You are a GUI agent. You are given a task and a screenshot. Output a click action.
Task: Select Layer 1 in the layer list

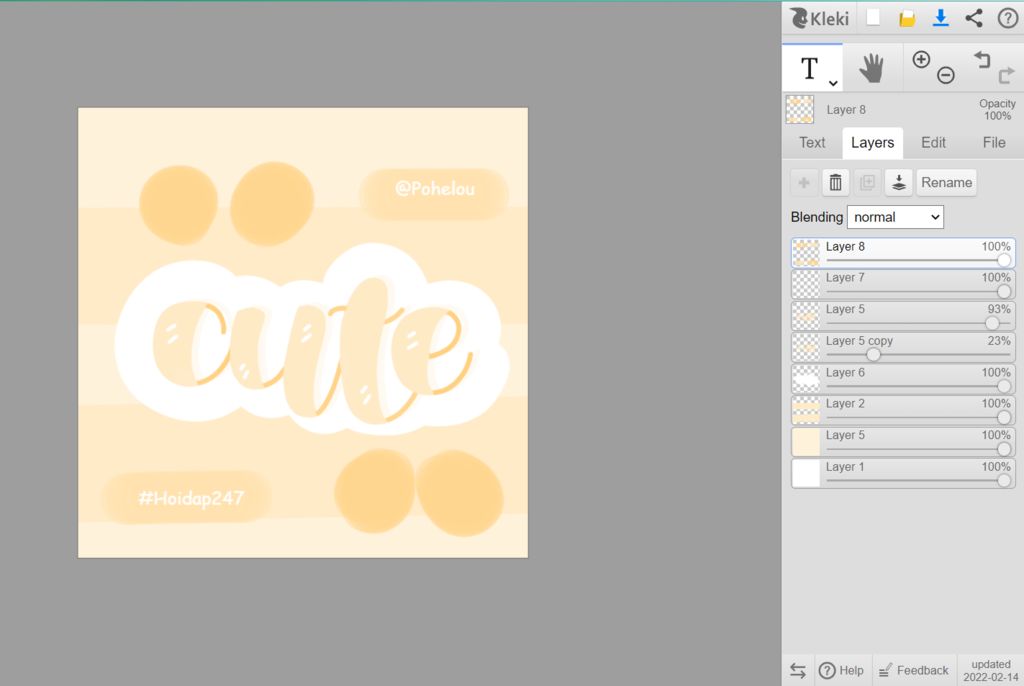point(903,474)
